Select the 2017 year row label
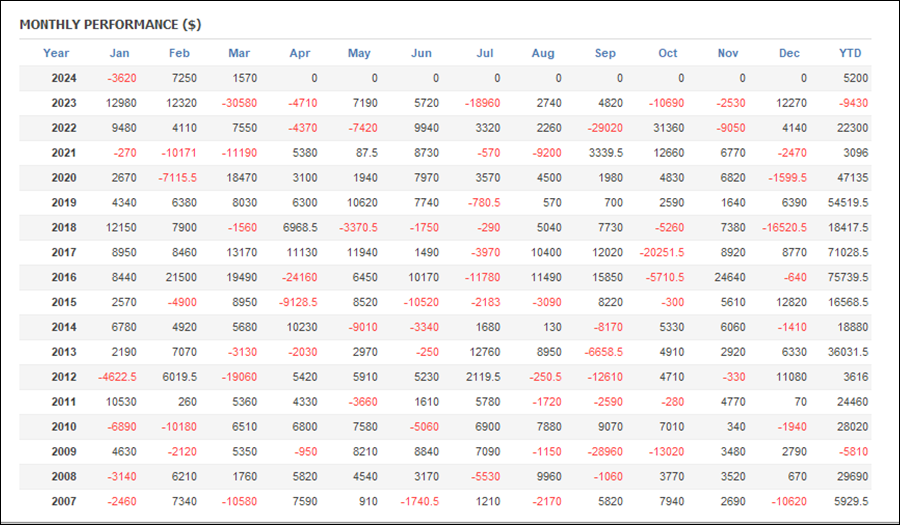 (64, 252)
